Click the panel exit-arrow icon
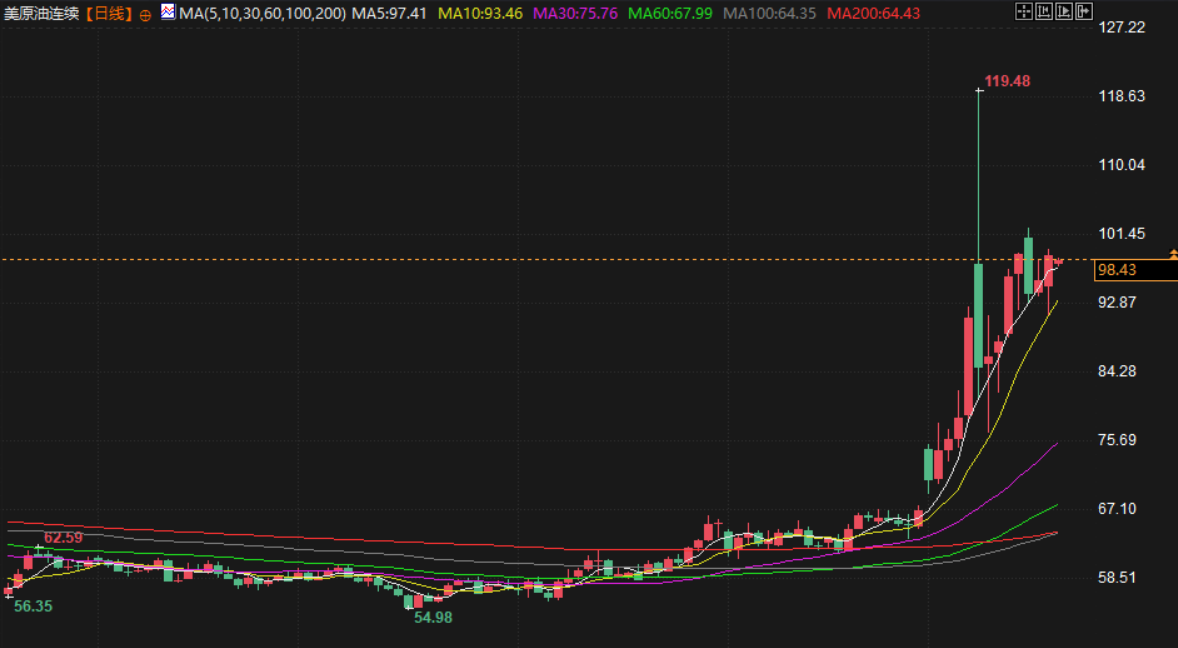The height and width of the screenshot is (648, 1178). [1084, 11]
